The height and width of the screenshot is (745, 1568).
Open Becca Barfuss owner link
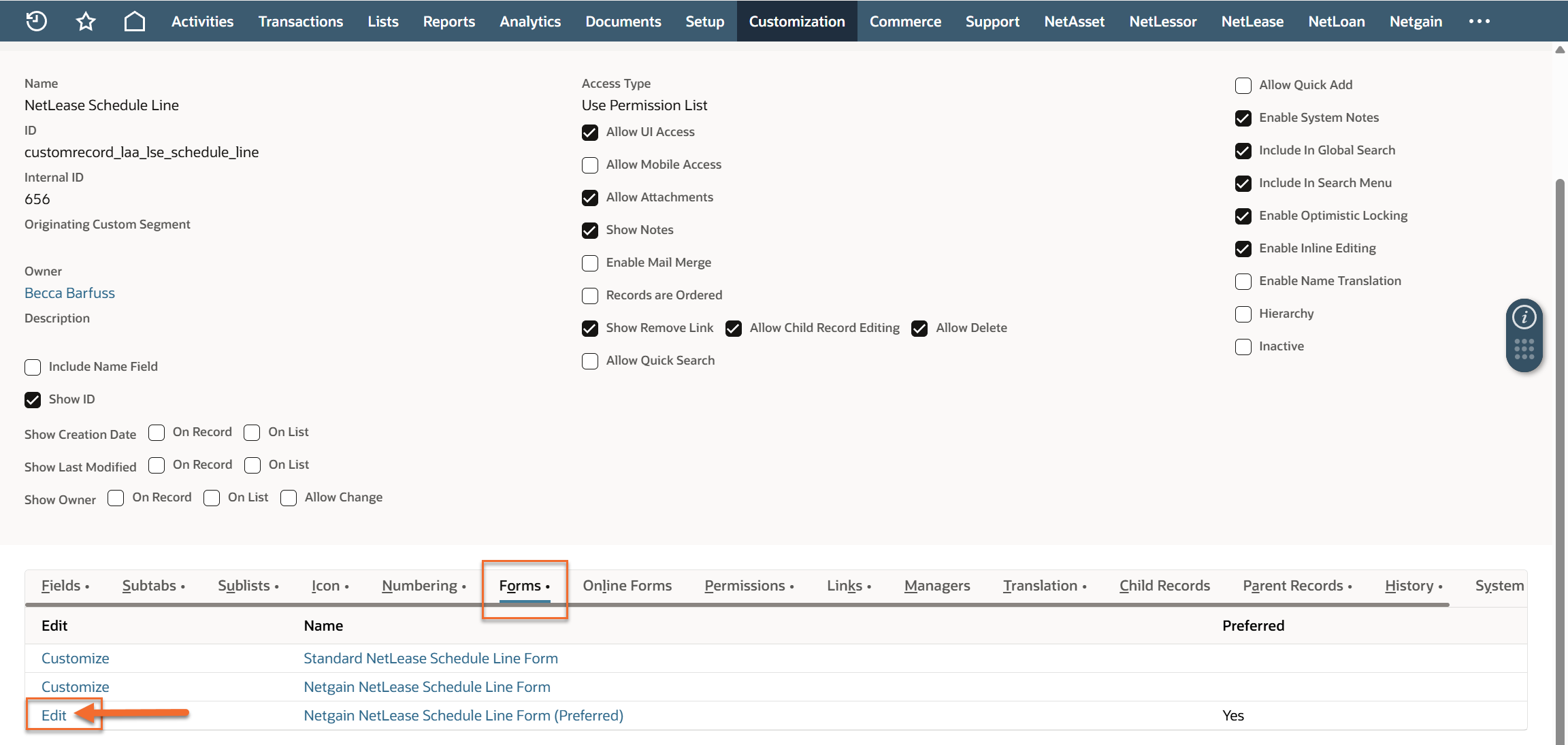(69, 293)
